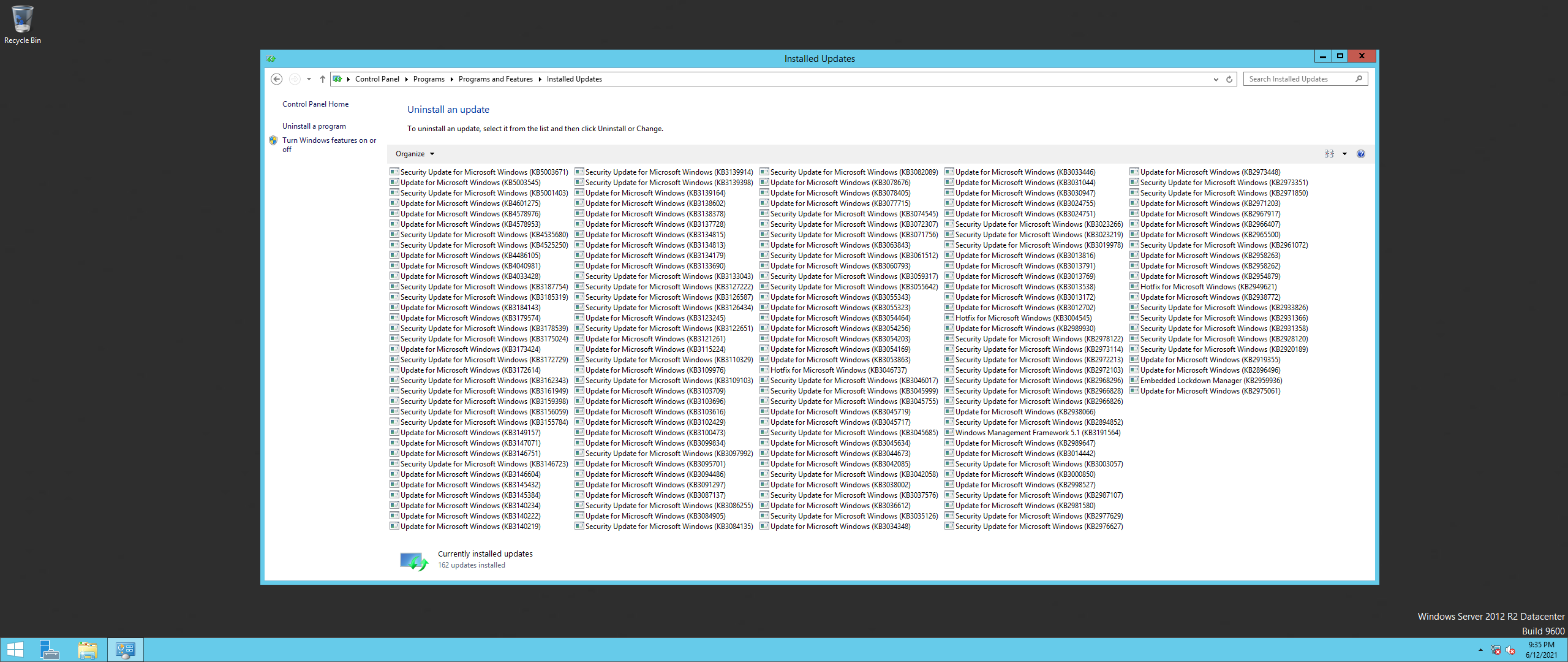Select Security Update KB3187754

pyautogui.click(x=479, y=287)
